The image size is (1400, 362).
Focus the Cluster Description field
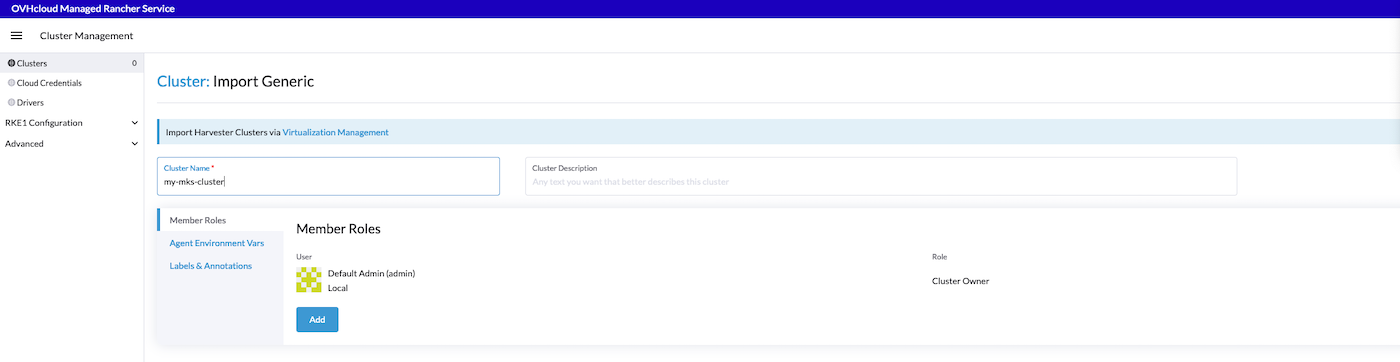coord(881,176)
